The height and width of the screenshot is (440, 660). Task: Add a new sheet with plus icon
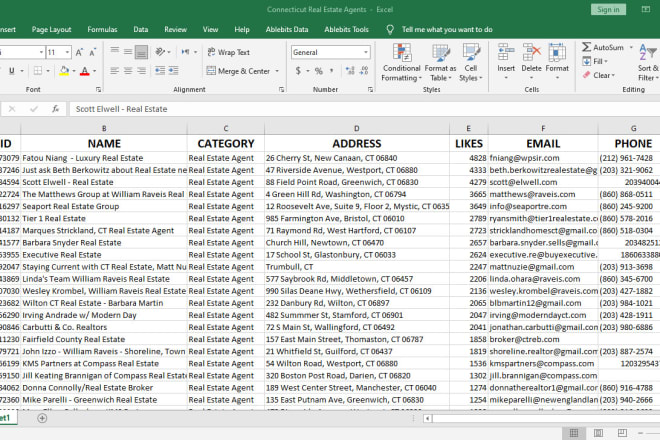pos(42,418)
